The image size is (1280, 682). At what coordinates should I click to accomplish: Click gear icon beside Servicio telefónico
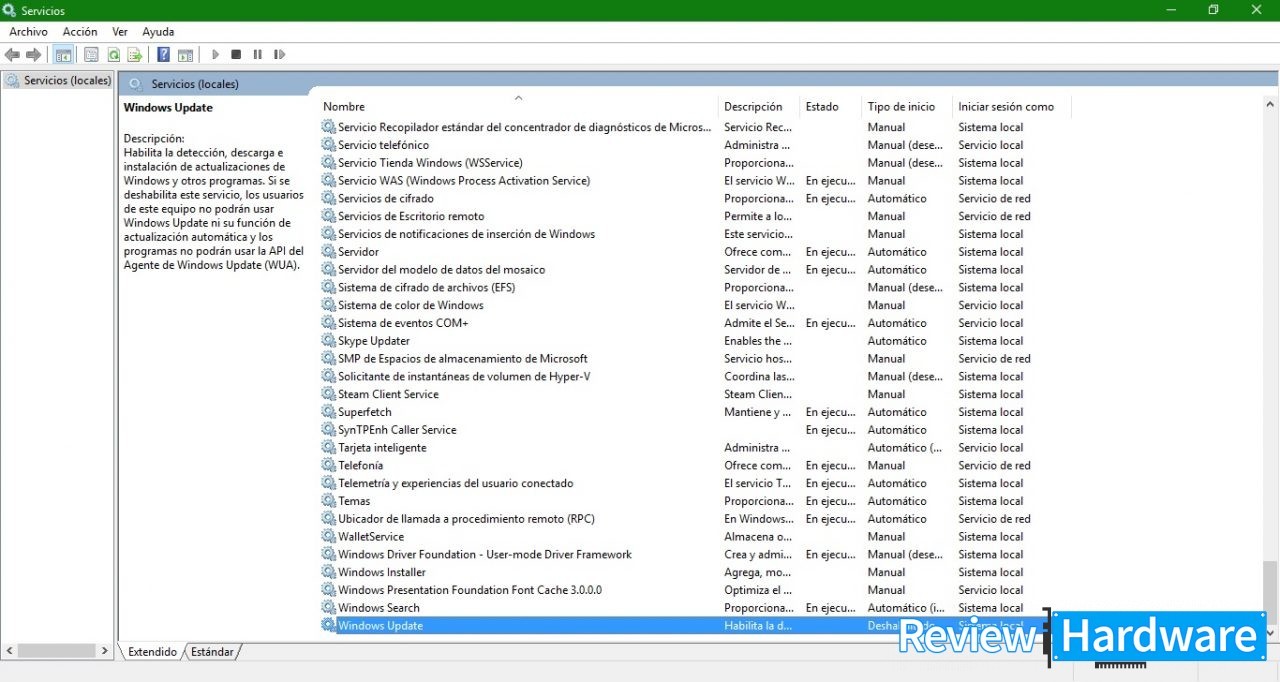(329, 145)
